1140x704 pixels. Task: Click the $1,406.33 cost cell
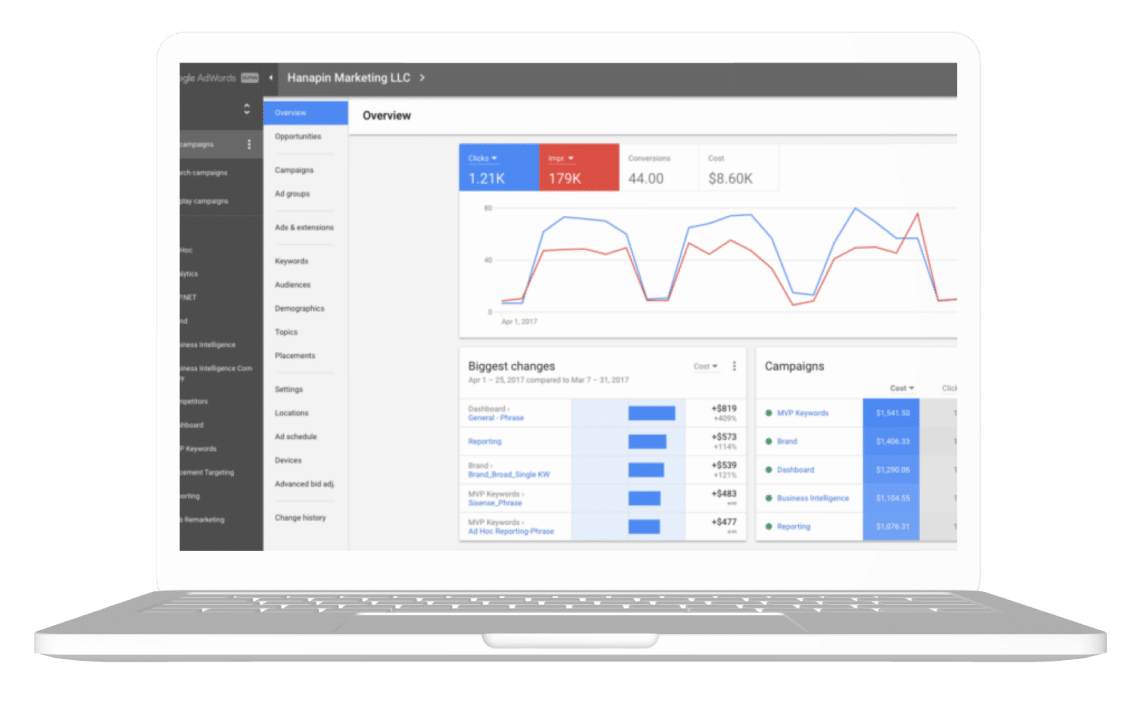(891, 441)
